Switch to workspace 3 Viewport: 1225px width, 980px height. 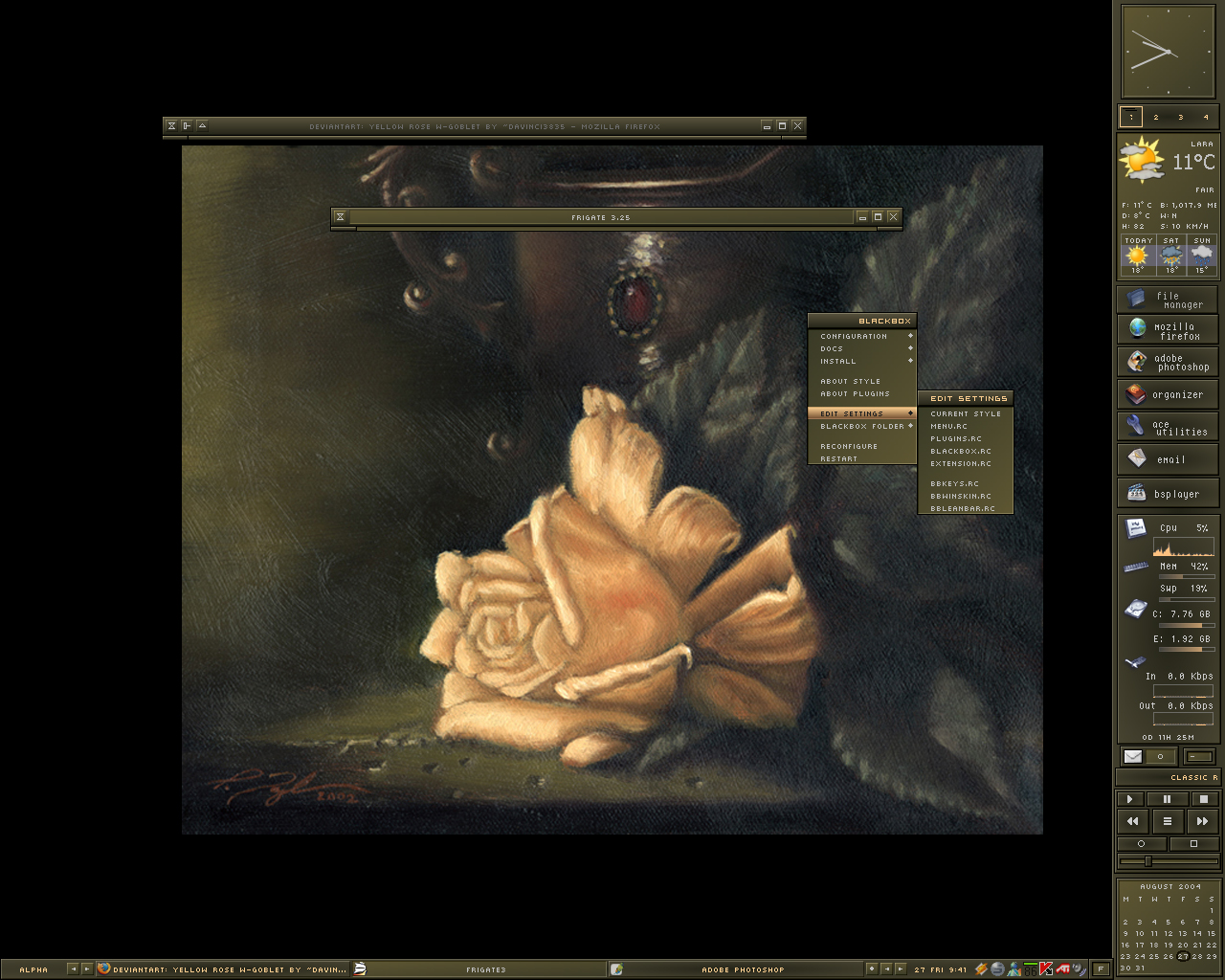1181,117
